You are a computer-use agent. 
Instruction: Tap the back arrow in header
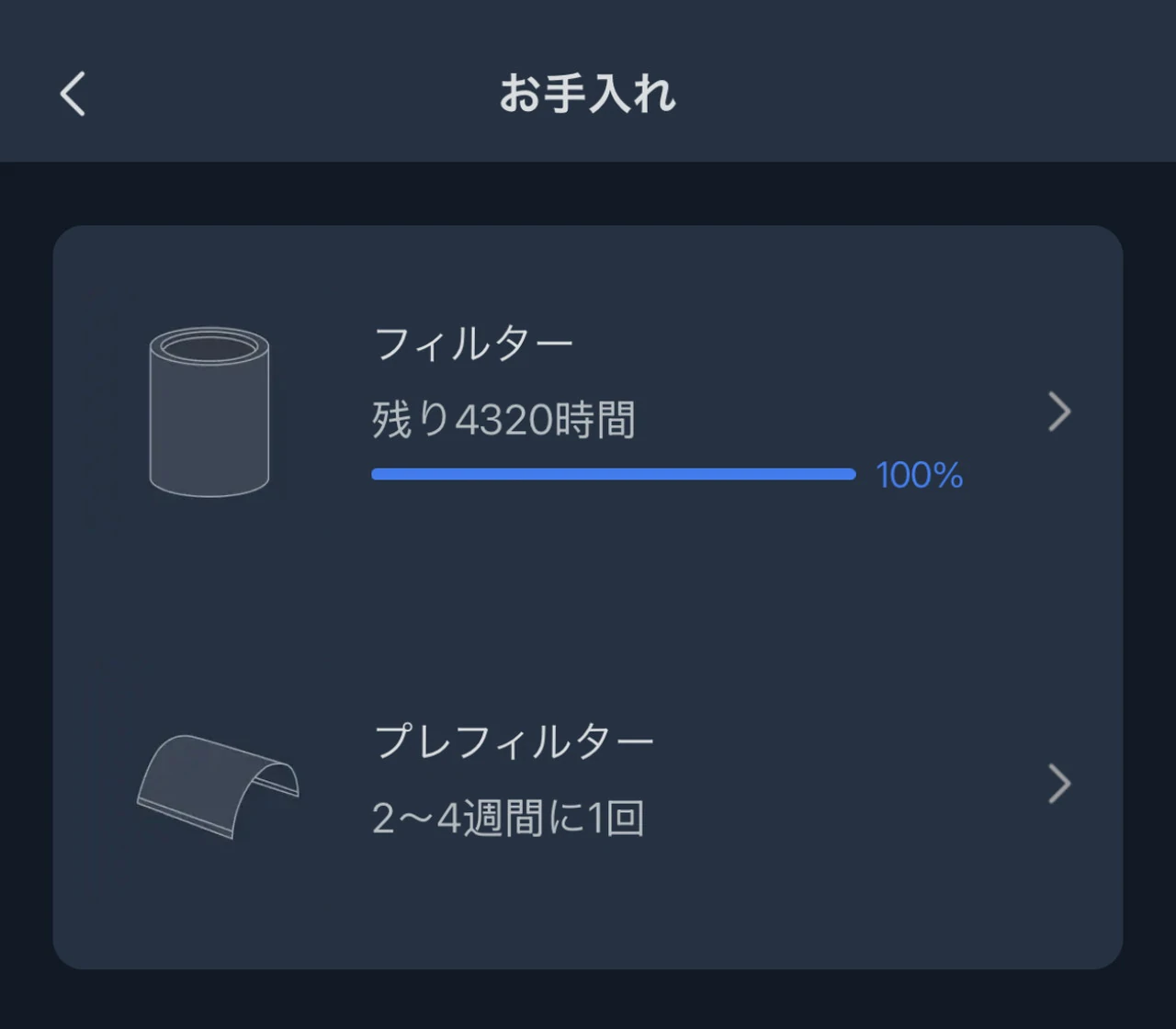[73, 94]
